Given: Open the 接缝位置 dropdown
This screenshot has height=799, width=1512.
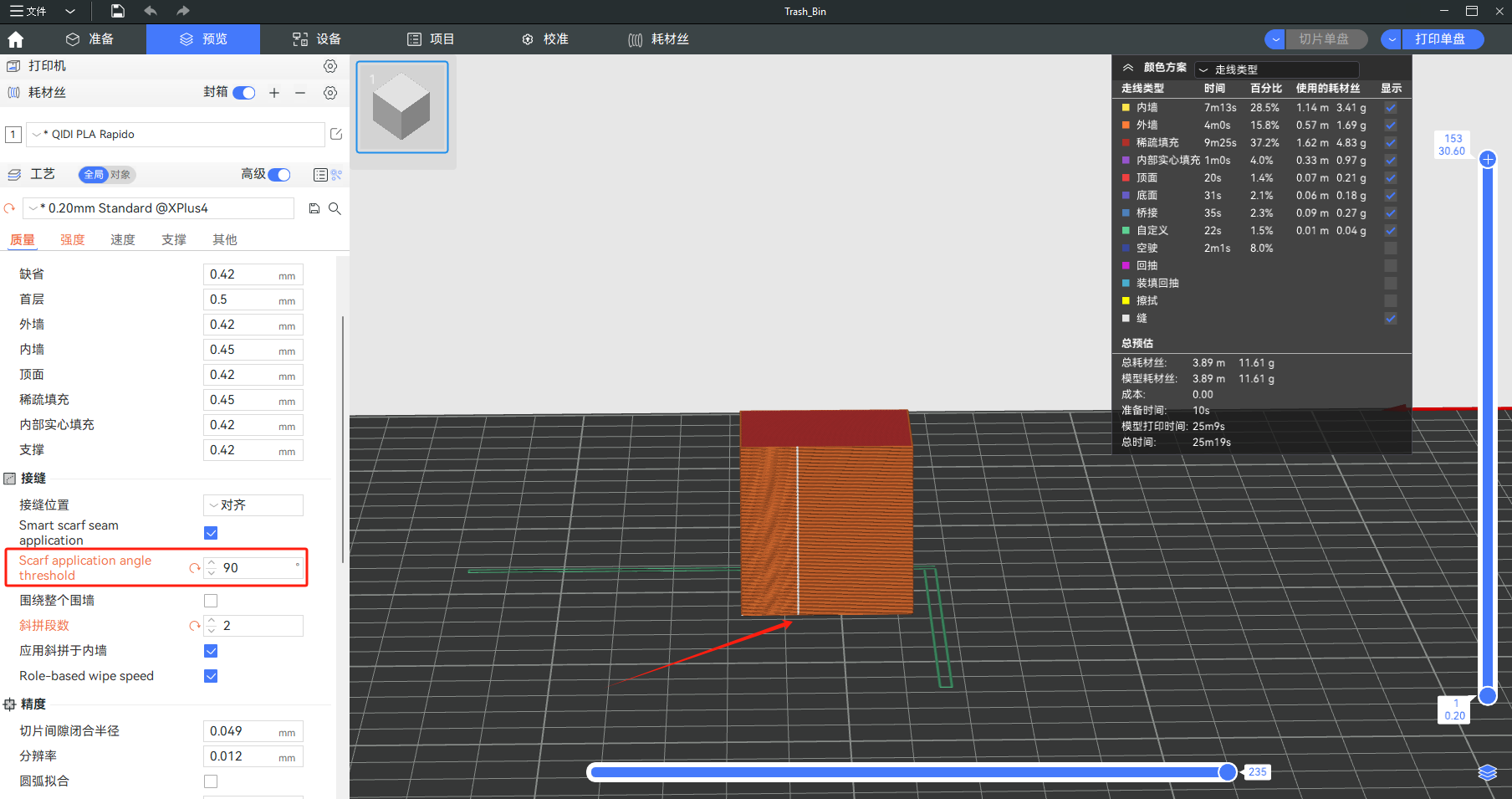Looking at the screenshot, I should coord(253,505).
